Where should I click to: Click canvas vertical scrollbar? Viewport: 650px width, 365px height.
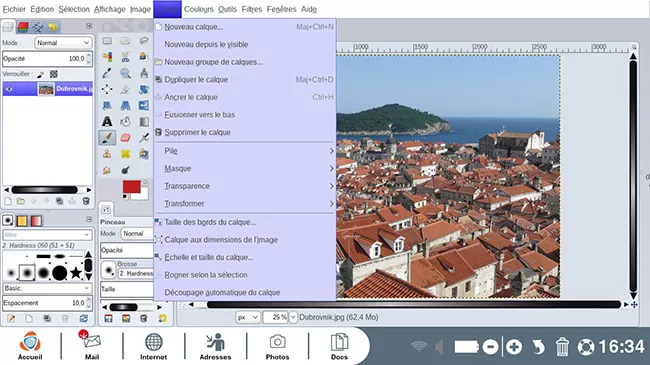633,176
